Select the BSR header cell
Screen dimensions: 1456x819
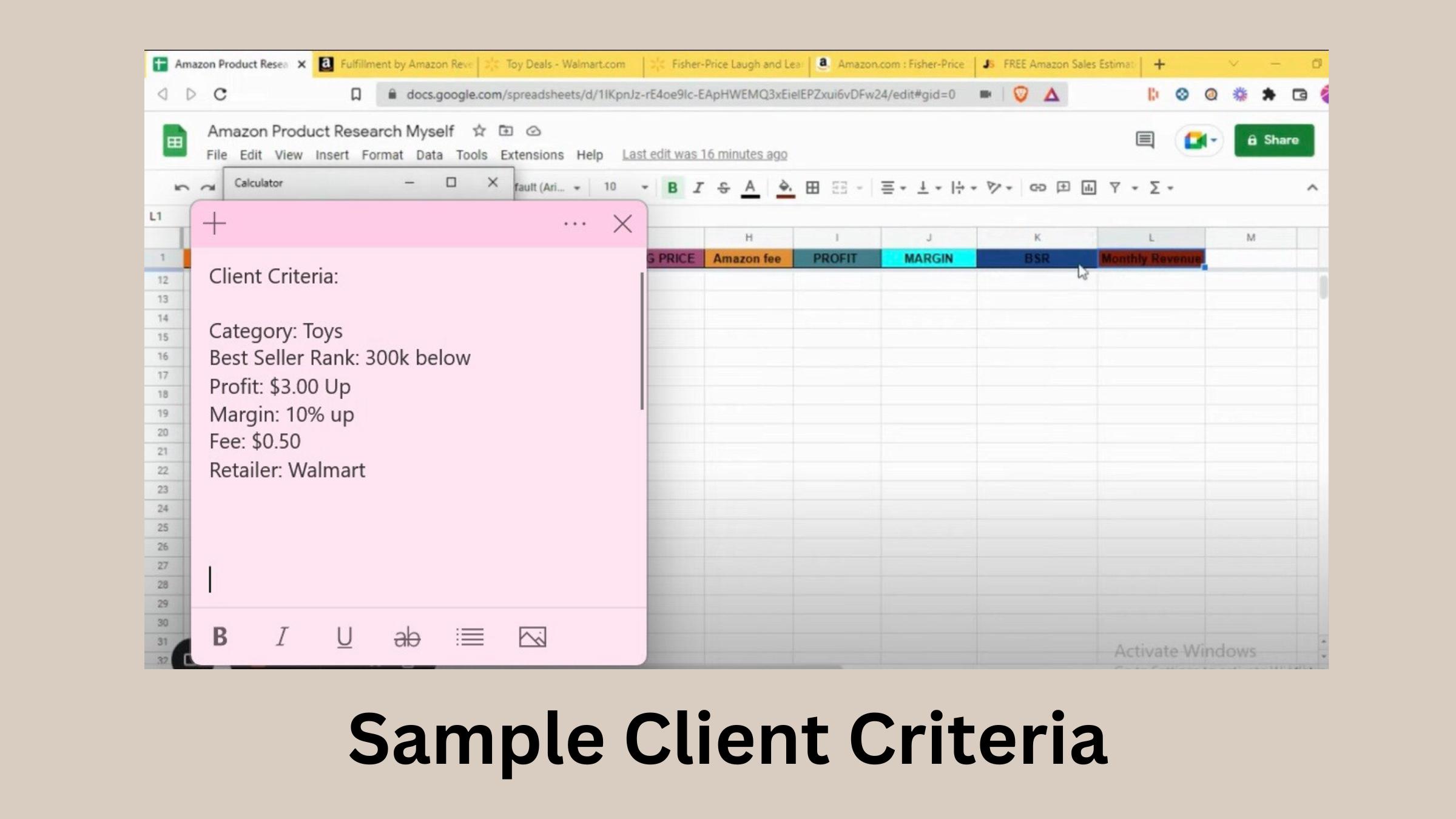(x=1037, y=258)
